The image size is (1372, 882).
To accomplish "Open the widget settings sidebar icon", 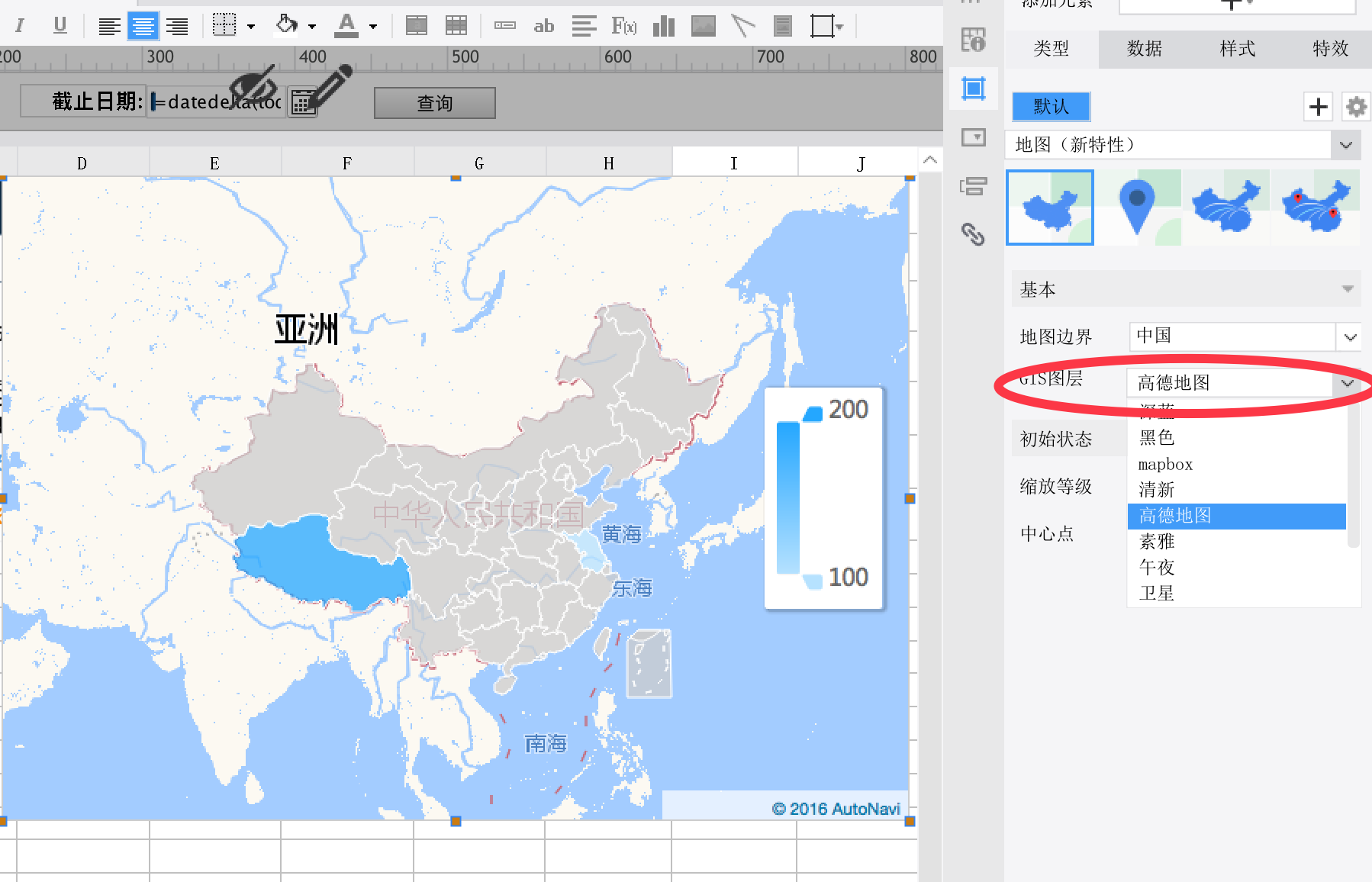I will click(x=974, y=137).
